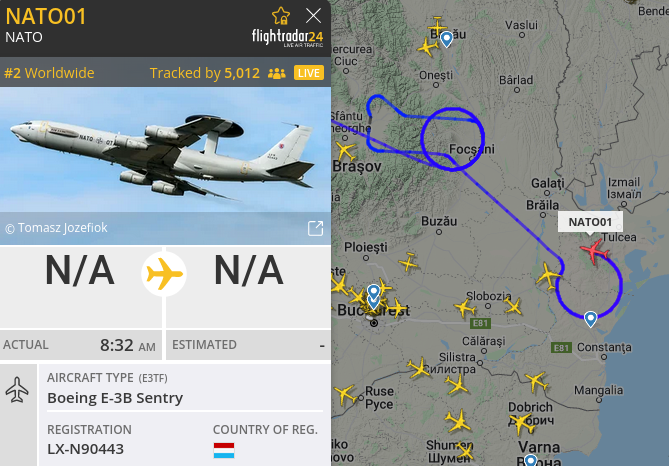
Task: Click the LIVE badge
Action: (x=309, y=73)
